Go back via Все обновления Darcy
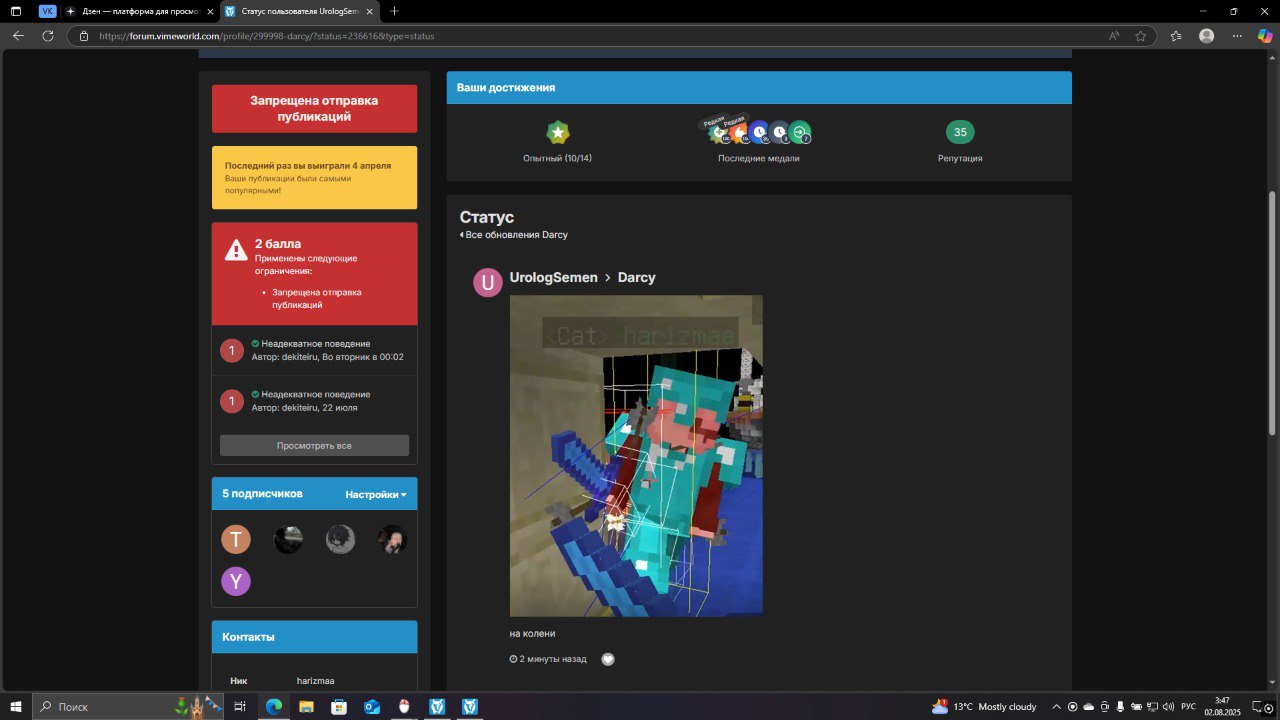This screenshot has height=720, width=1280. [x=514, y=235]
